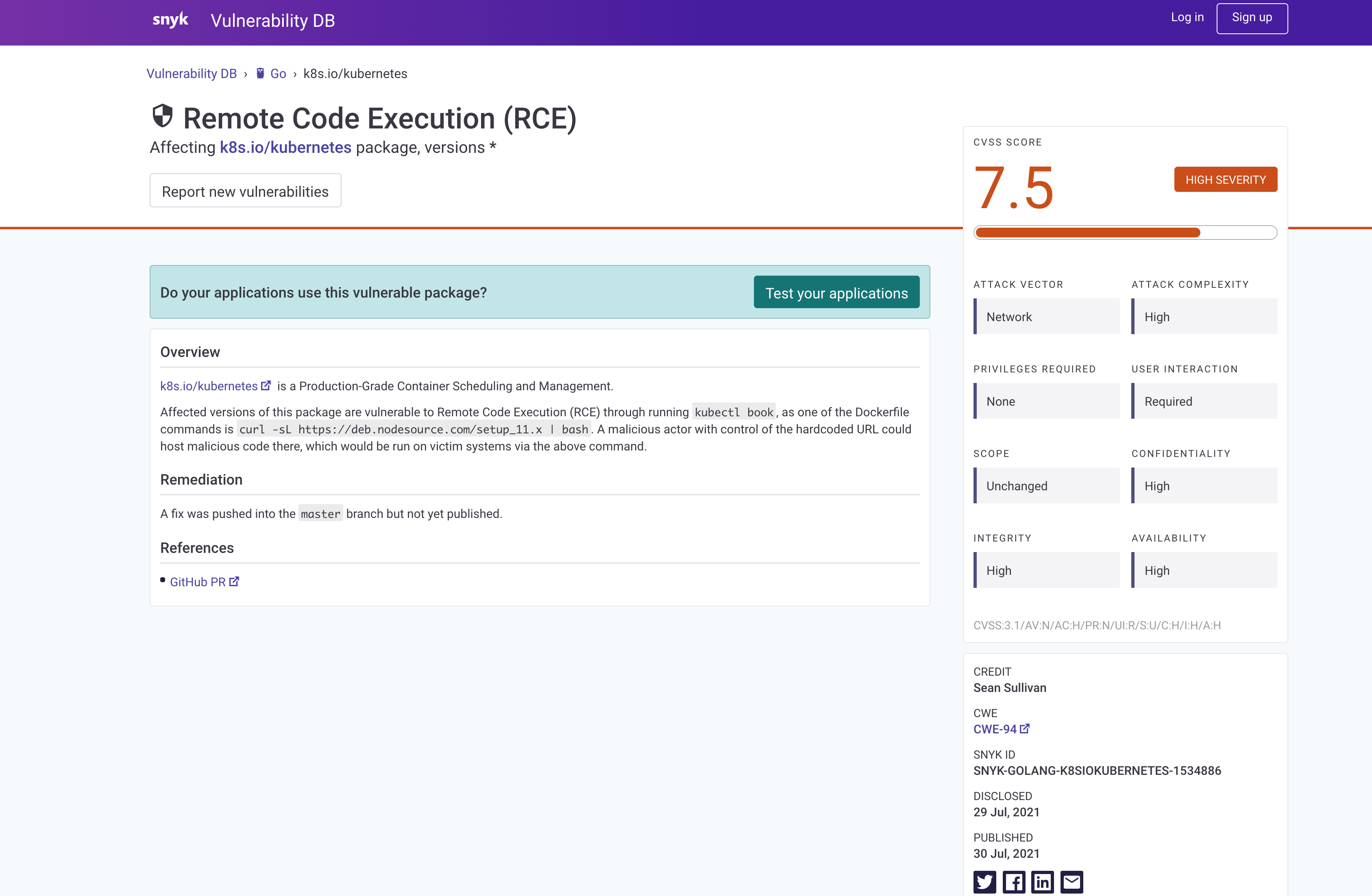Open the CWE-94 link
Image resolution: width=1372 pixels, height=896 pixels.
(x=995, y=729)
